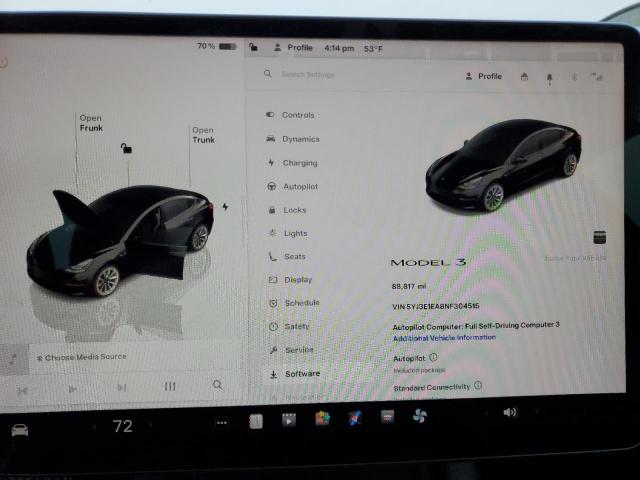The width and height of the screenshot is (640, 480).
Task: Open the Lights settings
Action: click(288, 233)
